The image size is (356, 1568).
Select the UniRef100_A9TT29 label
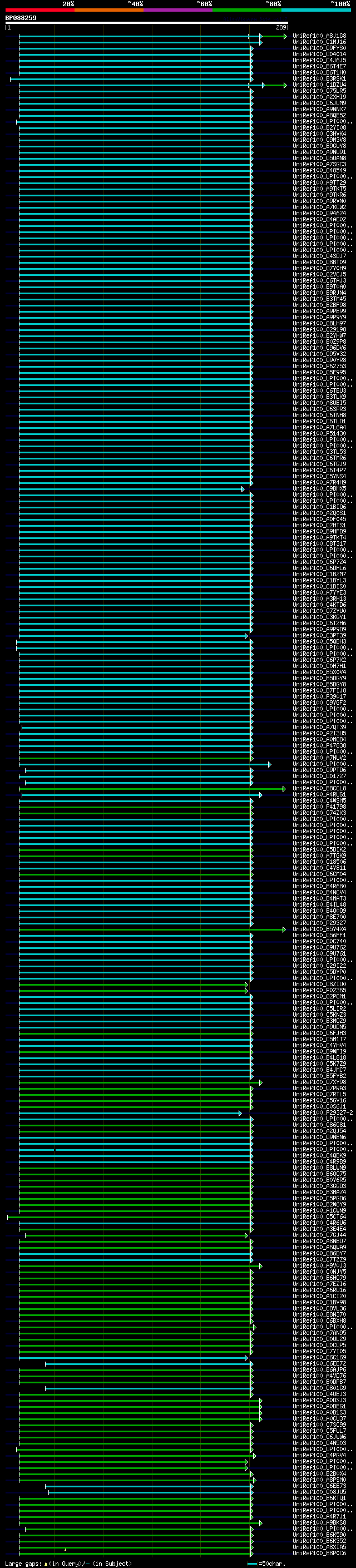click(319, 182)
